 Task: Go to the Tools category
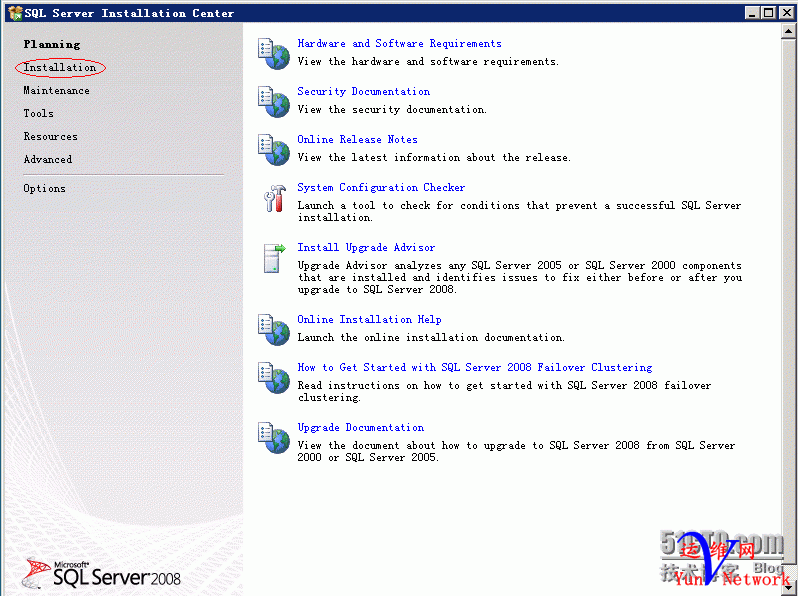[x=39, y=113]
